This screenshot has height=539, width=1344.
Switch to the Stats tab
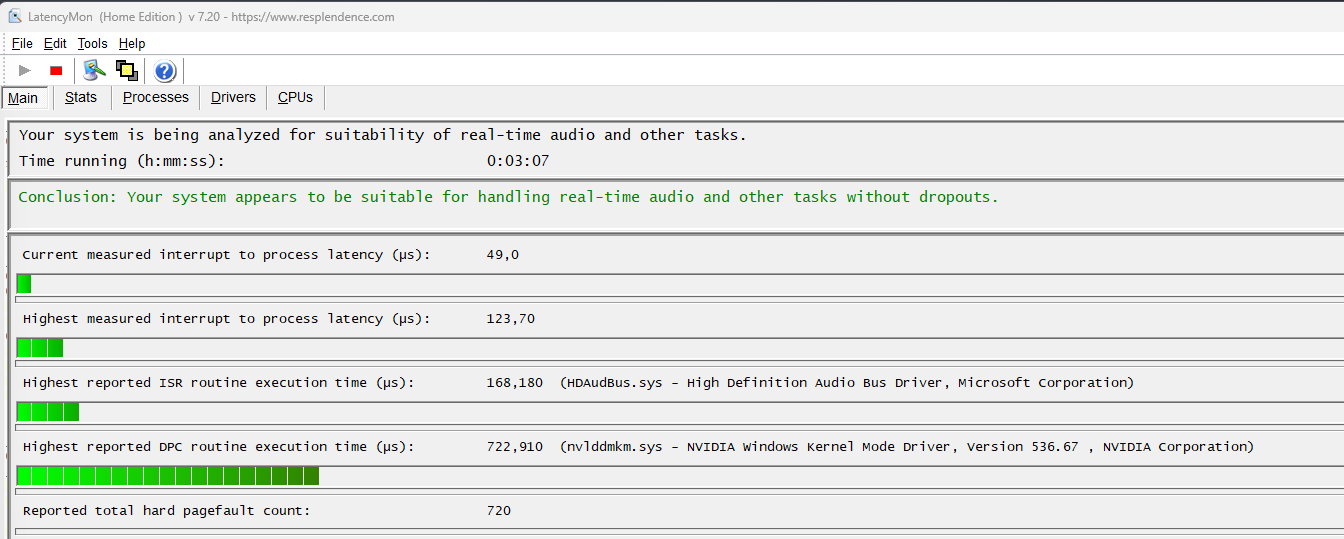[x=81, y=97]
